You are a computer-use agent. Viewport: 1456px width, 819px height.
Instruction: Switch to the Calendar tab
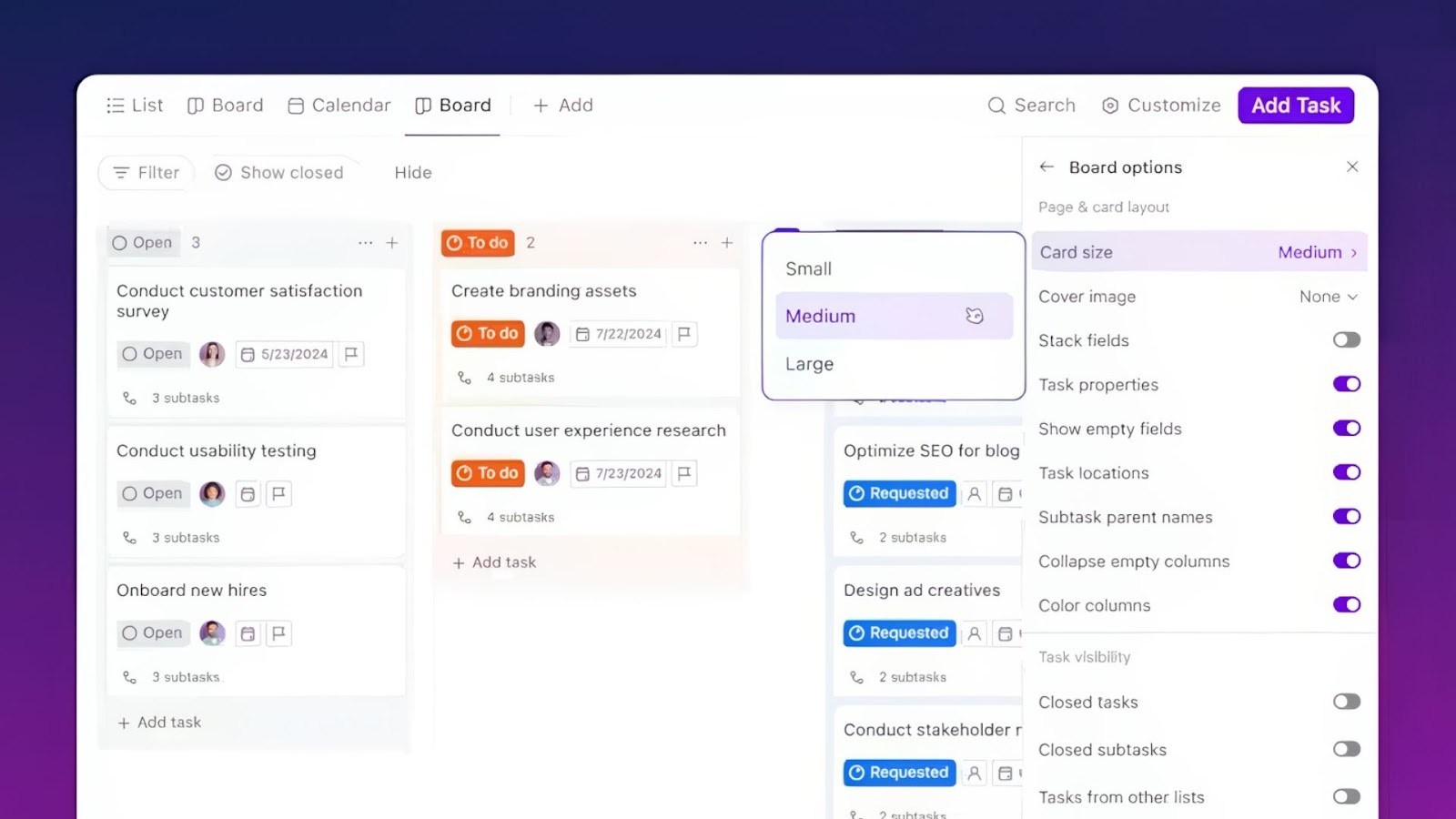click(x=339, y=106)
